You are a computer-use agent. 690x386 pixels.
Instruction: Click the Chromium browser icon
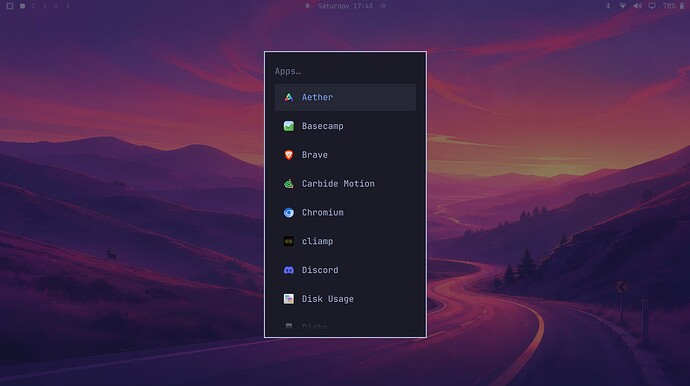click(x=289, y=213)
